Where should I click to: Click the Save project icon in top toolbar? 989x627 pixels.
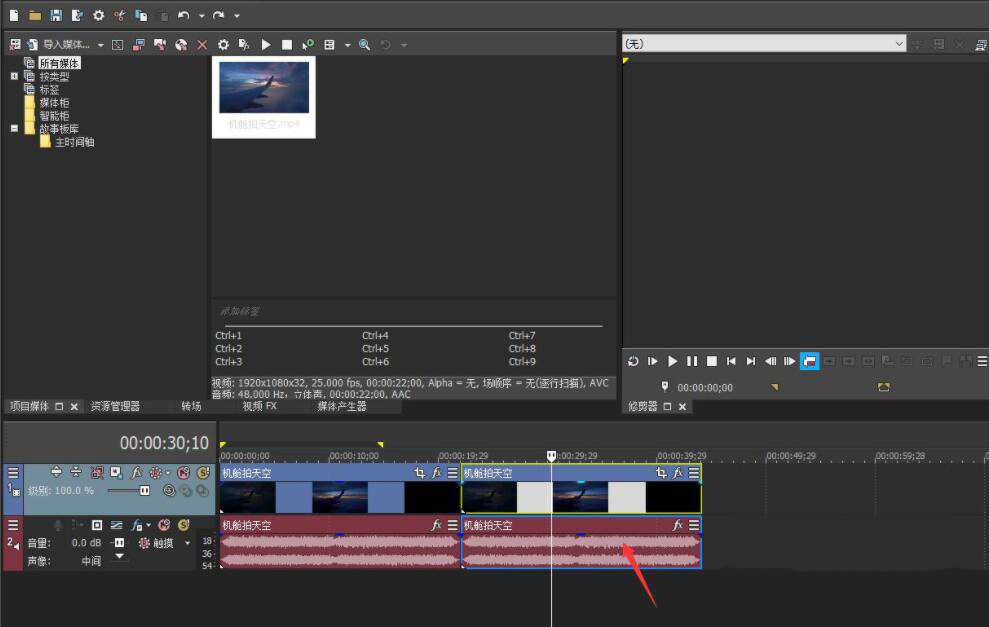coord(55,15)
